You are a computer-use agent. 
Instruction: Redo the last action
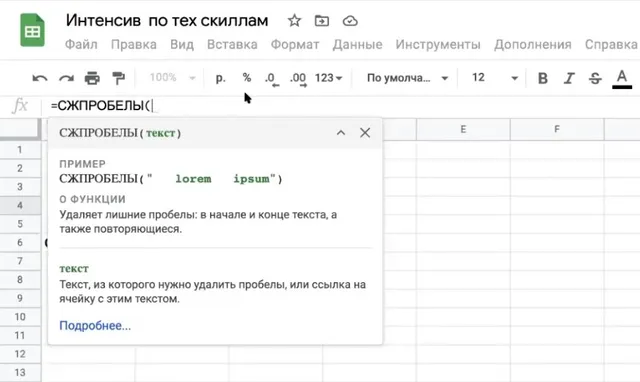[66, 78]
